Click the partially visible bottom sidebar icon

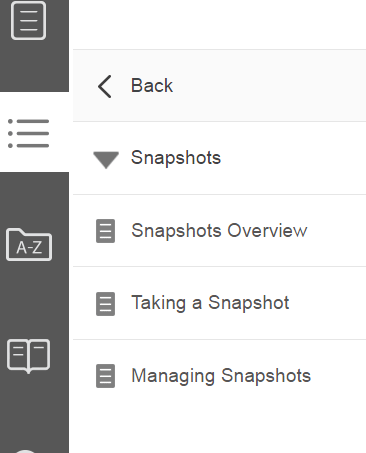coord(25,451)
